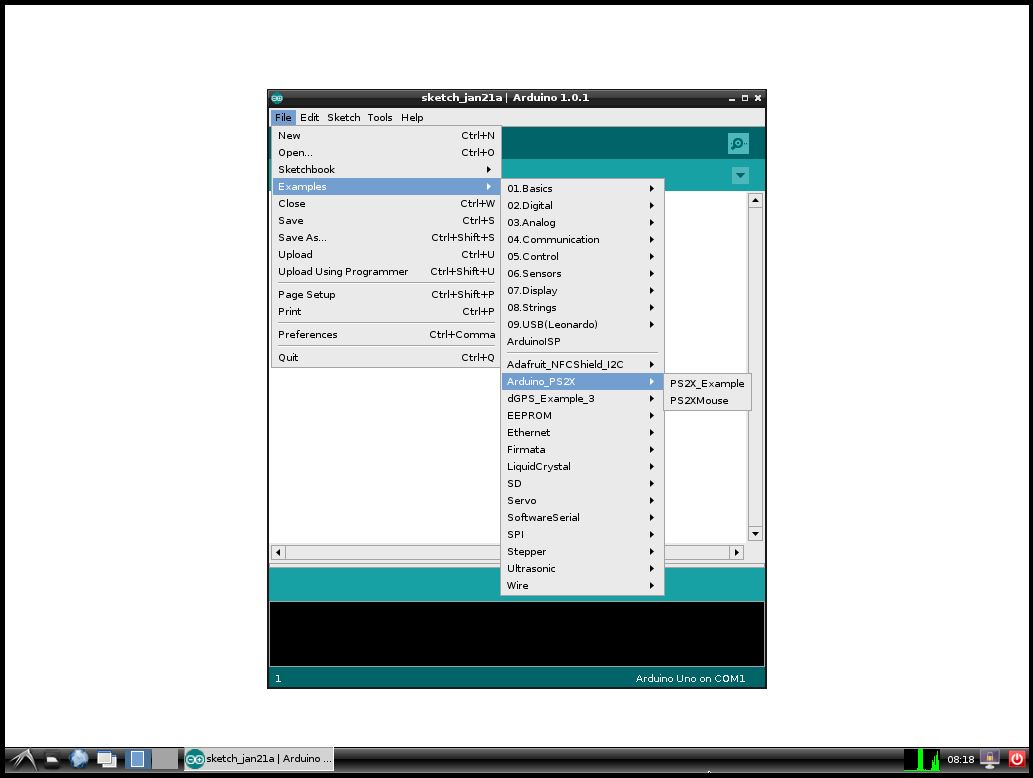Open the start menu icon in taskbar

[x=23, y=759]
